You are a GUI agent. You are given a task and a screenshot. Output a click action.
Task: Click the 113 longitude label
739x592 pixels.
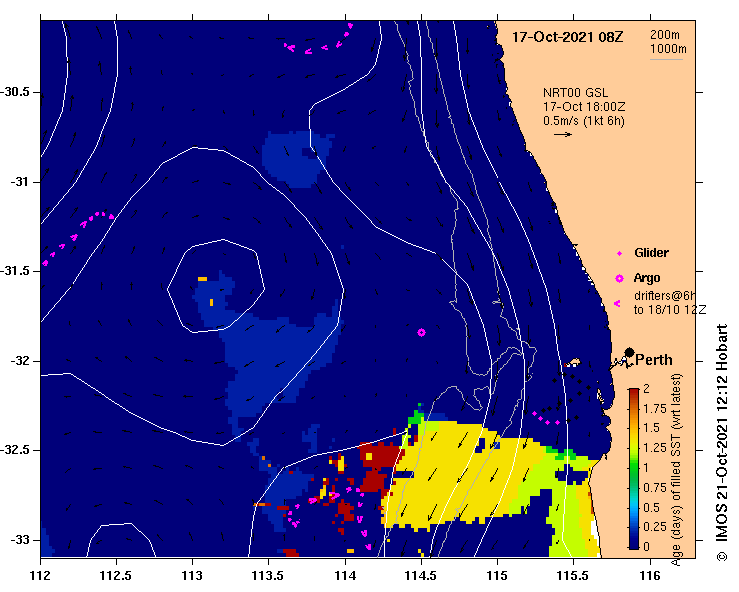tap(192, 576)
